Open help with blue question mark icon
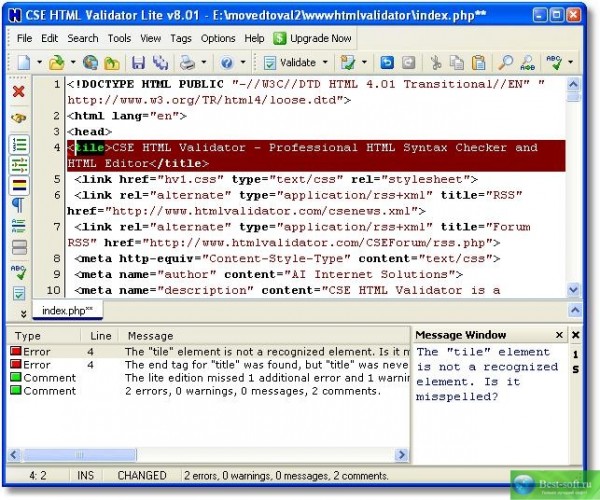The height and width of the screenshot is (500, 600). point(227,62)
